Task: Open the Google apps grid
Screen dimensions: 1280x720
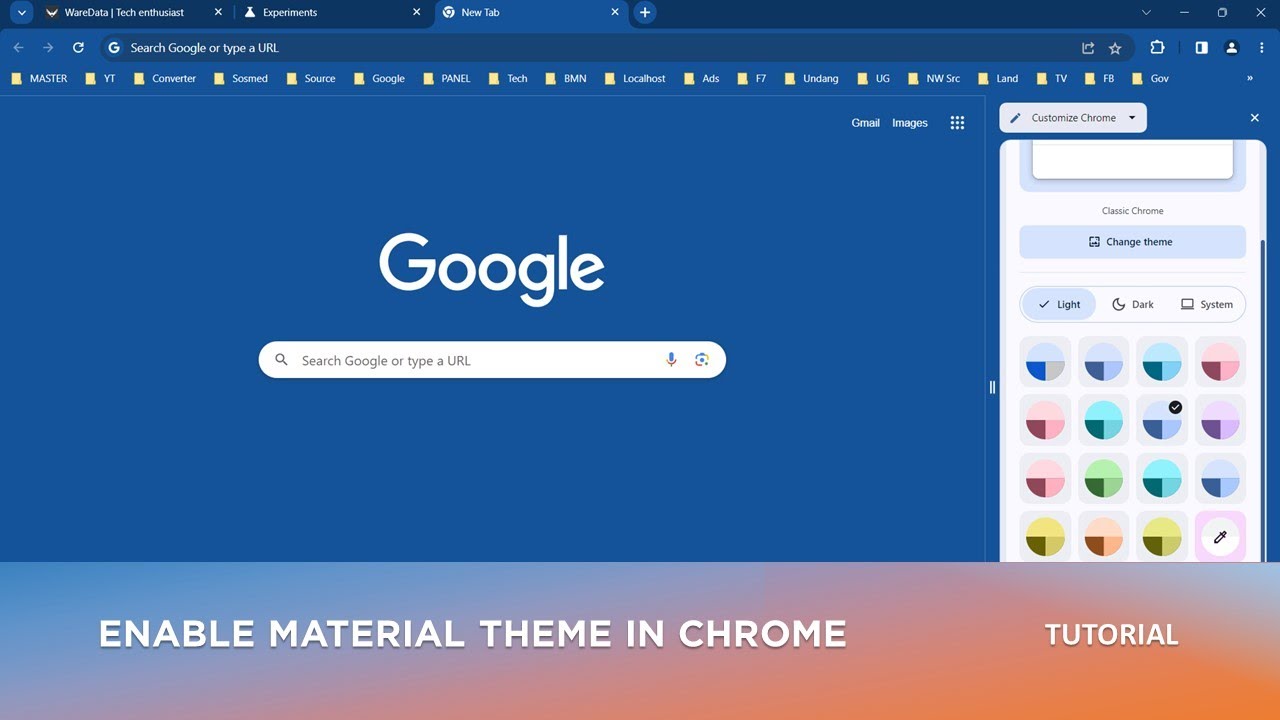Action: tap(957, 123)
